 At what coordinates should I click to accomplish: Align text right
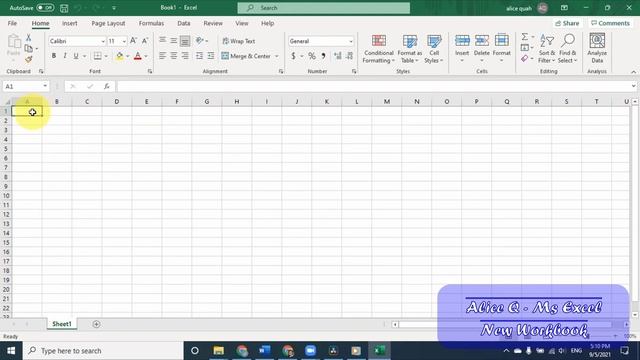185,56
